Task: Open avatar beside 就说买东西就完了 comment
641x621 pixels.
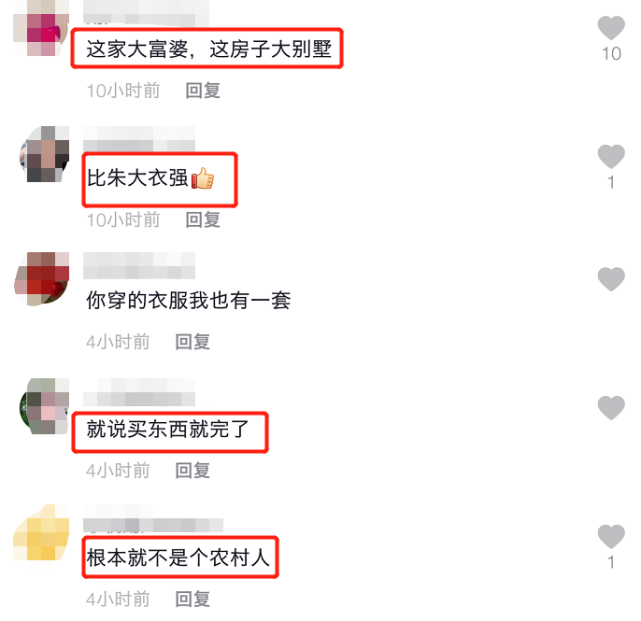Action: click(43, 406)
